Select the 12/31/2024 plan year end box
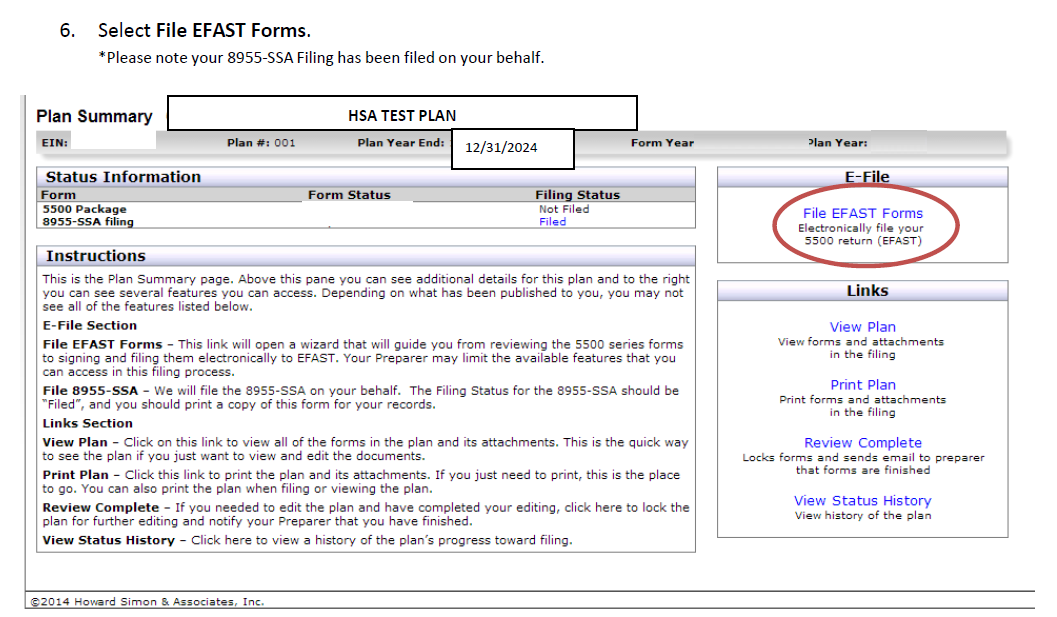 512,148
